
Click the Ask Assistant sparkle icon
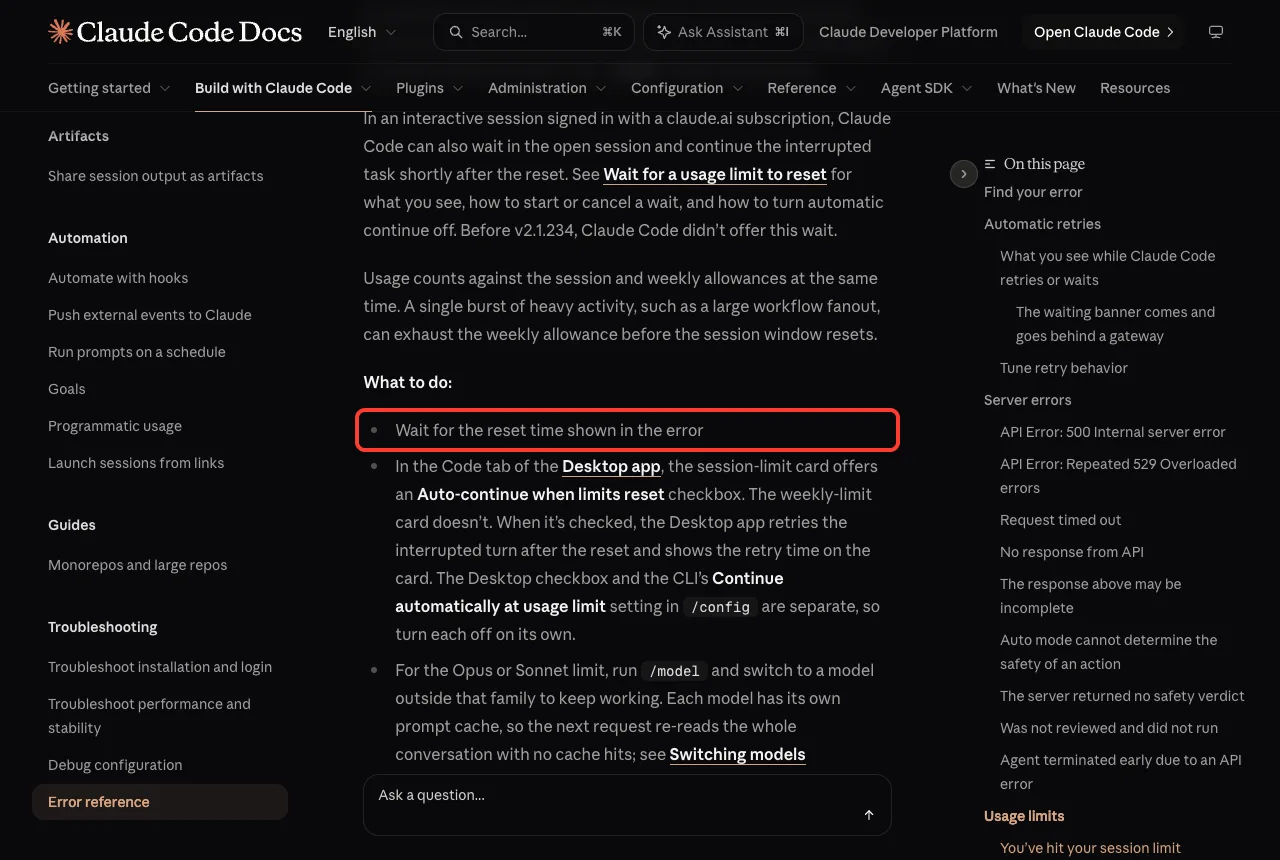point(664,32)
